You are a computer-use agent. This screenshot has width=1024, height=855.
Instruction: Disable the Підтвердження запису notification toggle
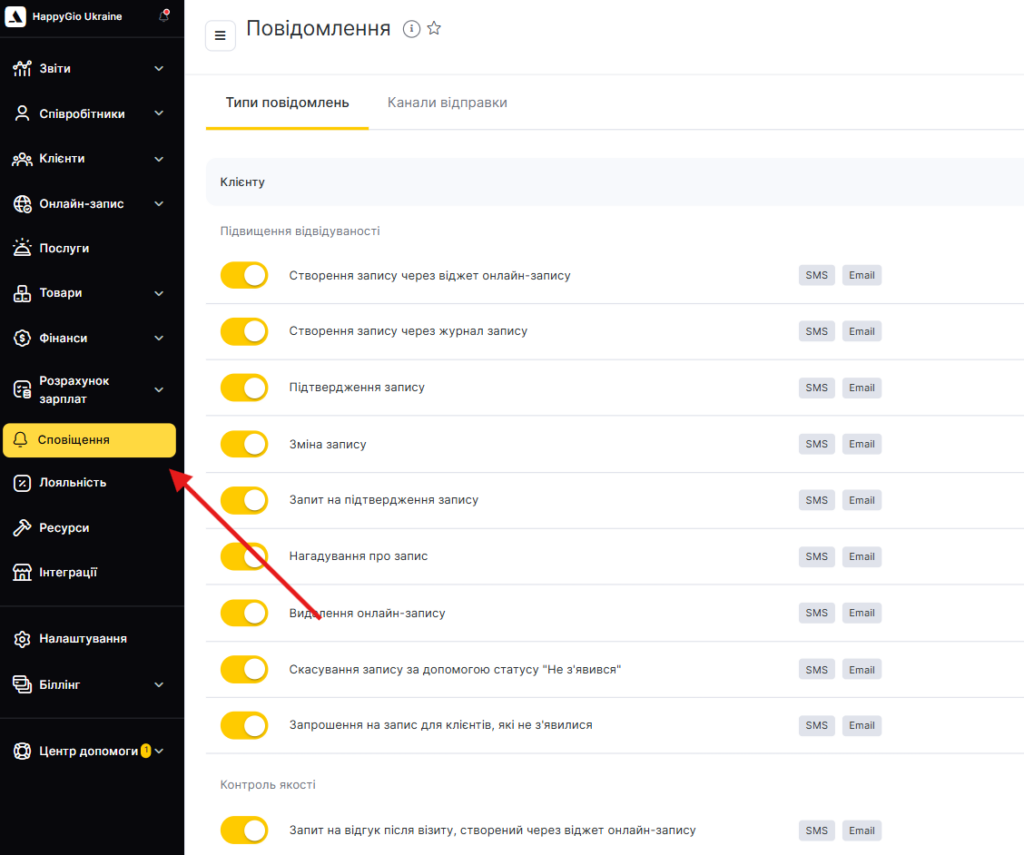(244, 388)
